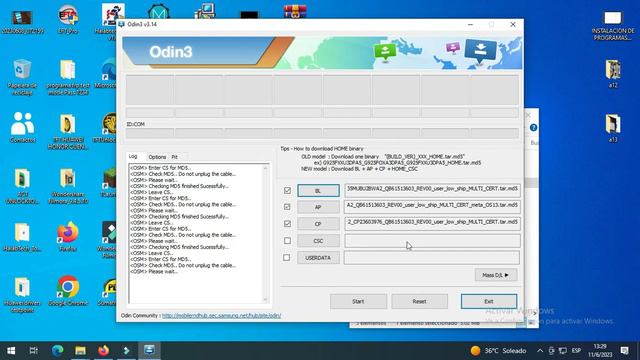Screen dimensions: 640x360
Task: Open the Papelera de reciclaje icon
Action: click(x=22, y=77)
